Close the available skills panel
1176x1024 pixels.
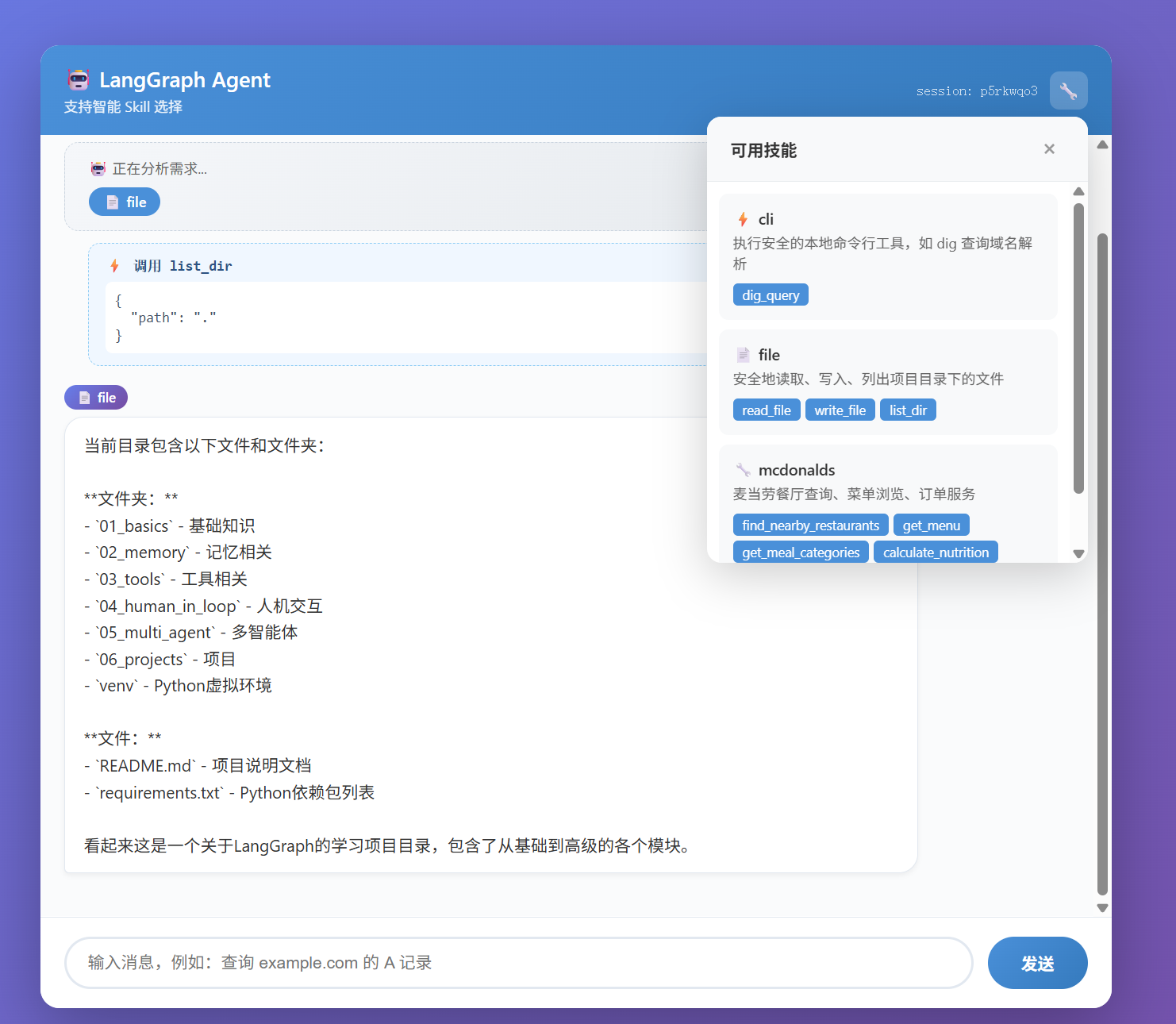click(x=1049, y=149)
